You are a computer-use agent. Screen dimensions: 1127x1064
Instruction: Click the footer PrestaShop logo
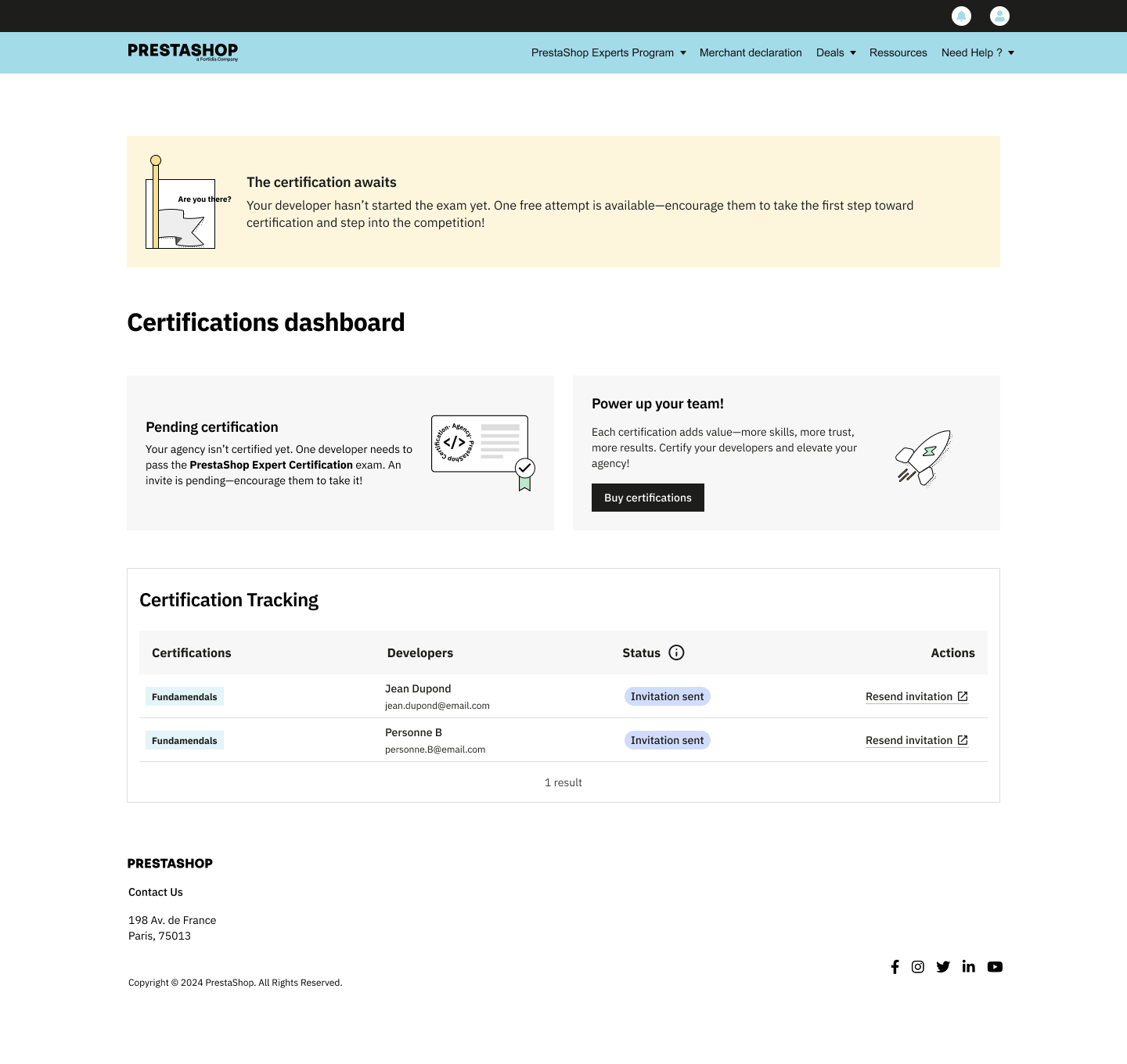point(170,863)
